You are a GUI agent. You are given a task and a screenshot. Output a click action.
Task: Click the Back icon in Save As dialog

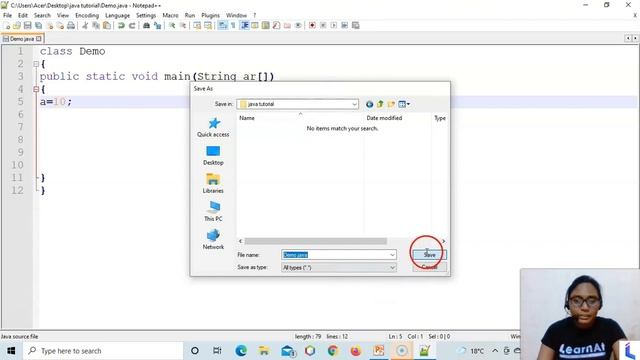coord(369,104)
